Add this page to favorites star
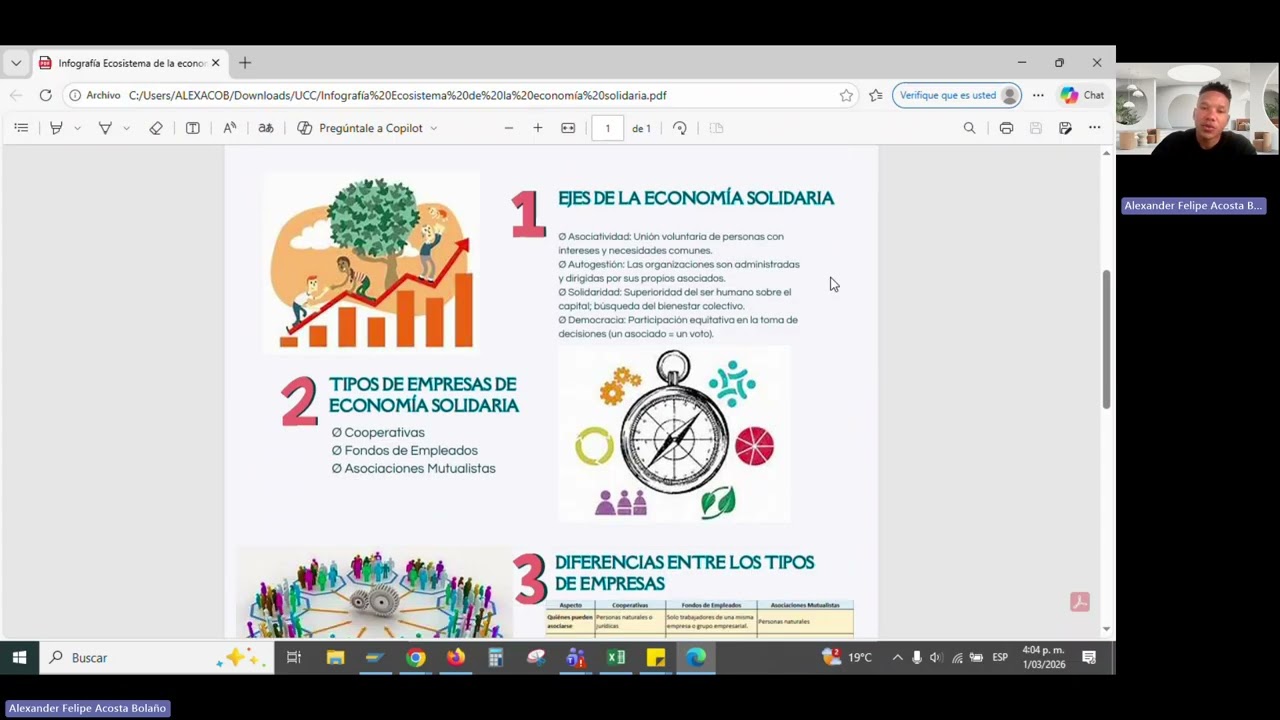The image size is (1280, 720). tap(846, 95)
